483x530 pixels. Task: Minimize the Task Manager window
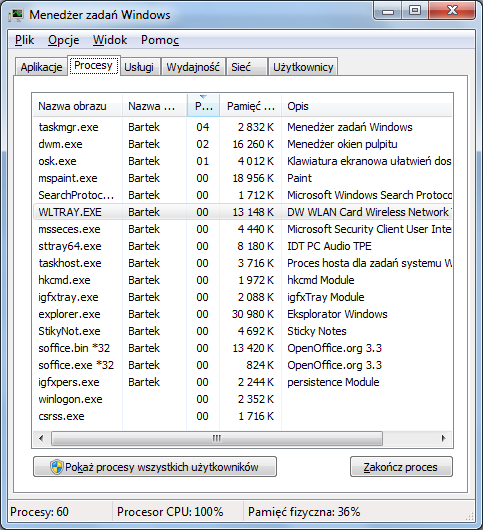point(388,11)
